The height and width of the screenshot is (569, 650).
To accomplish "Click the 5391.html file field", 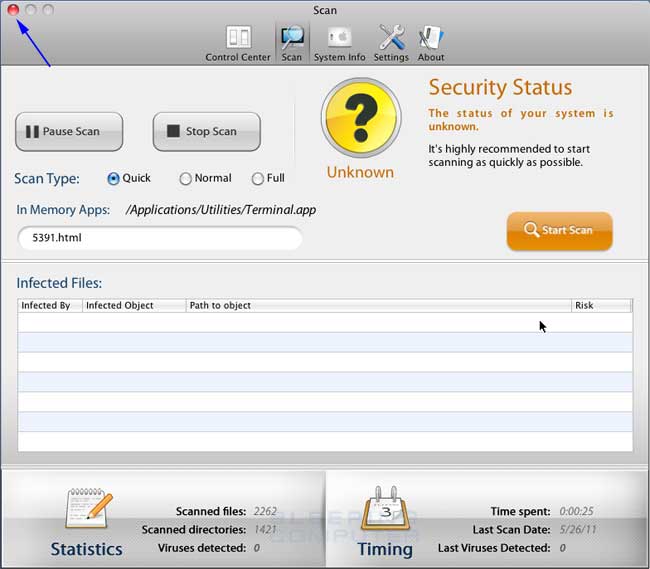I will (160, 238).
